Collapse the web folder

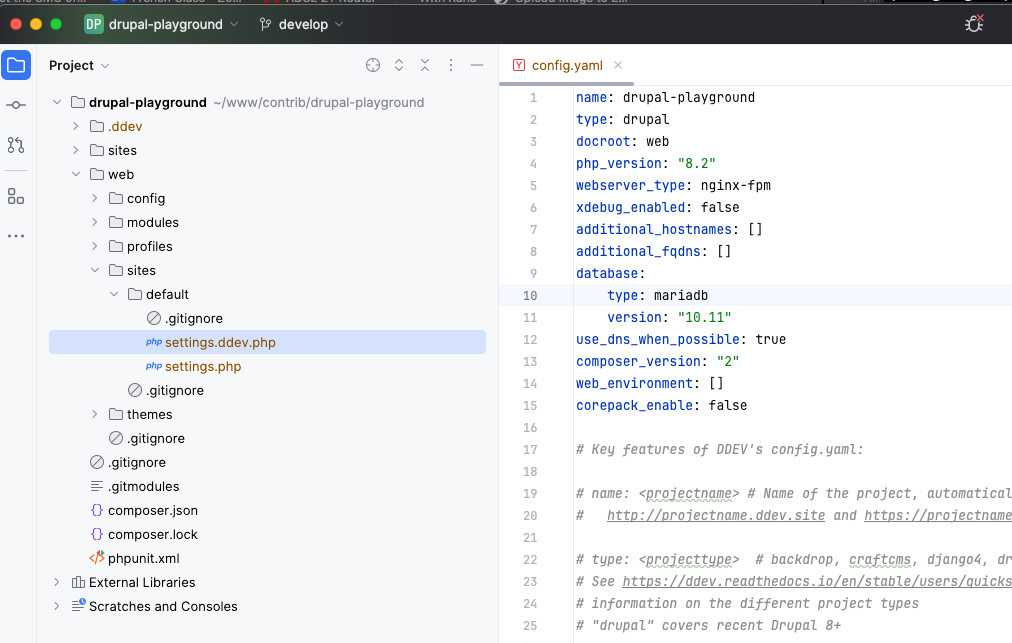point(76,174)
